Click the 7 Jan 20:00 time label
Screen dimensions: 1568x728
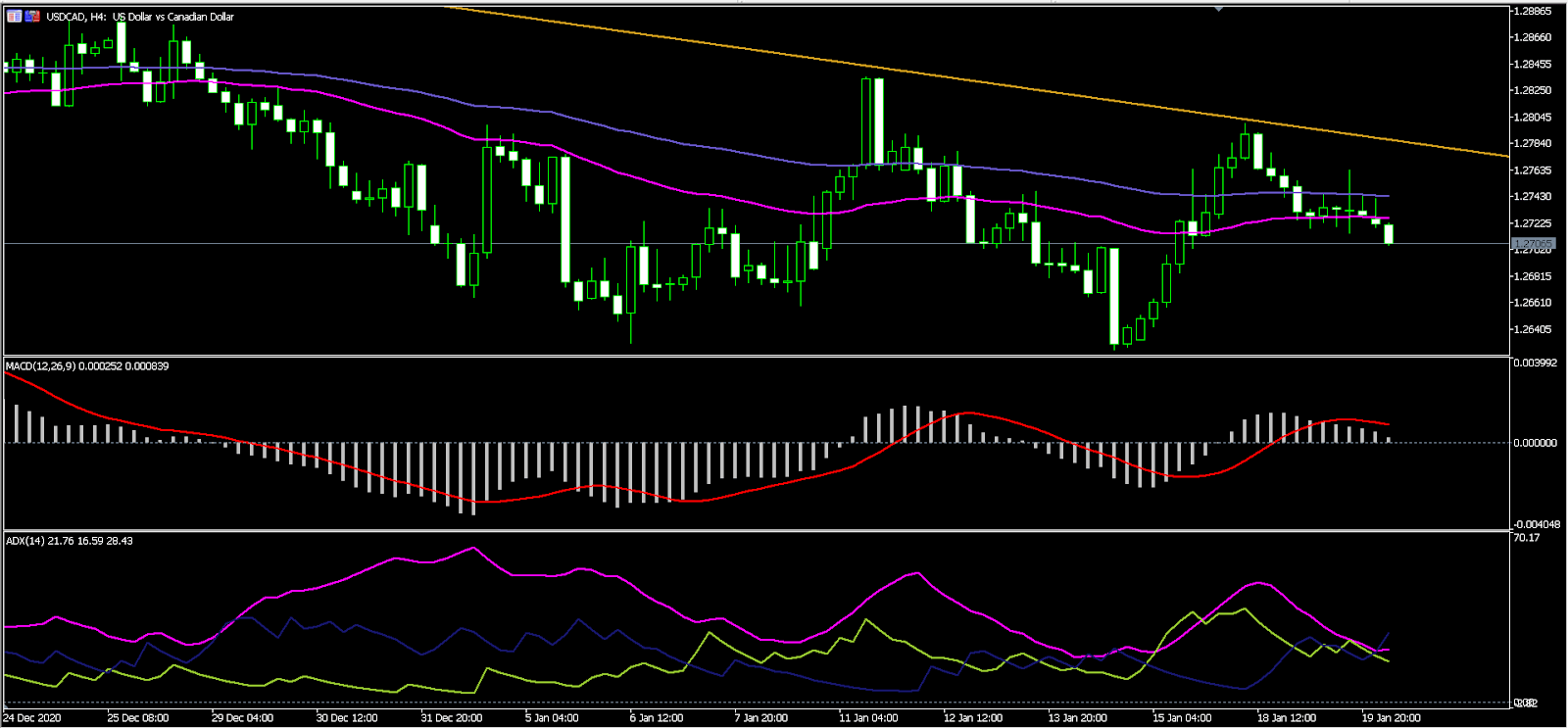[760, 718]
